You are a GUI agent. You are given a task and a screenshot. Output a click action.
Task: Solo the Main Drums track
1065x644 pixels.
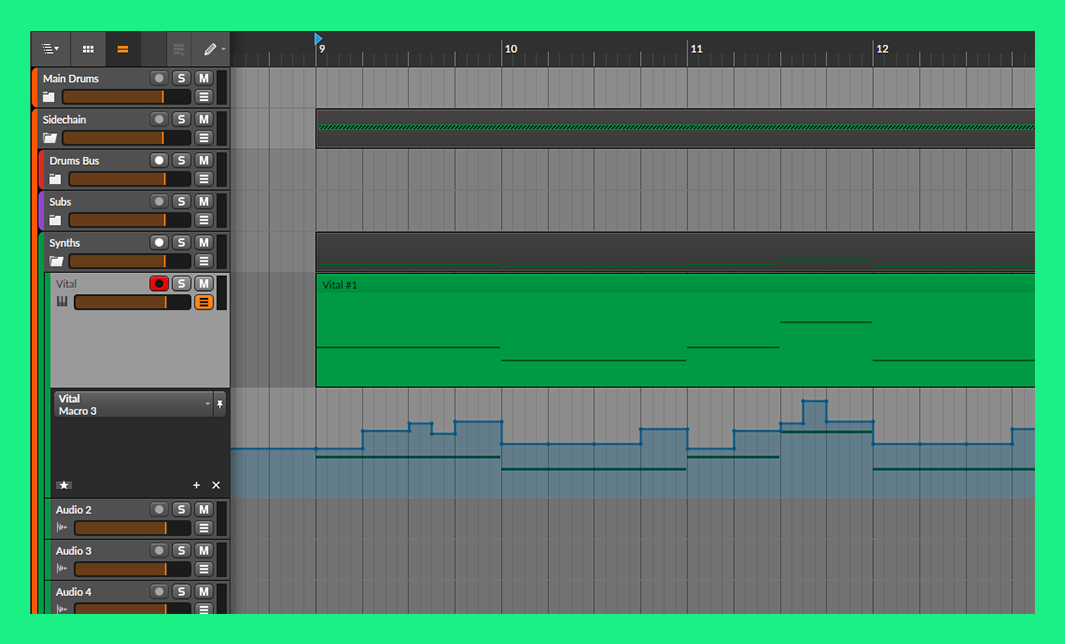pyautogui.click(x=181, y=78)
